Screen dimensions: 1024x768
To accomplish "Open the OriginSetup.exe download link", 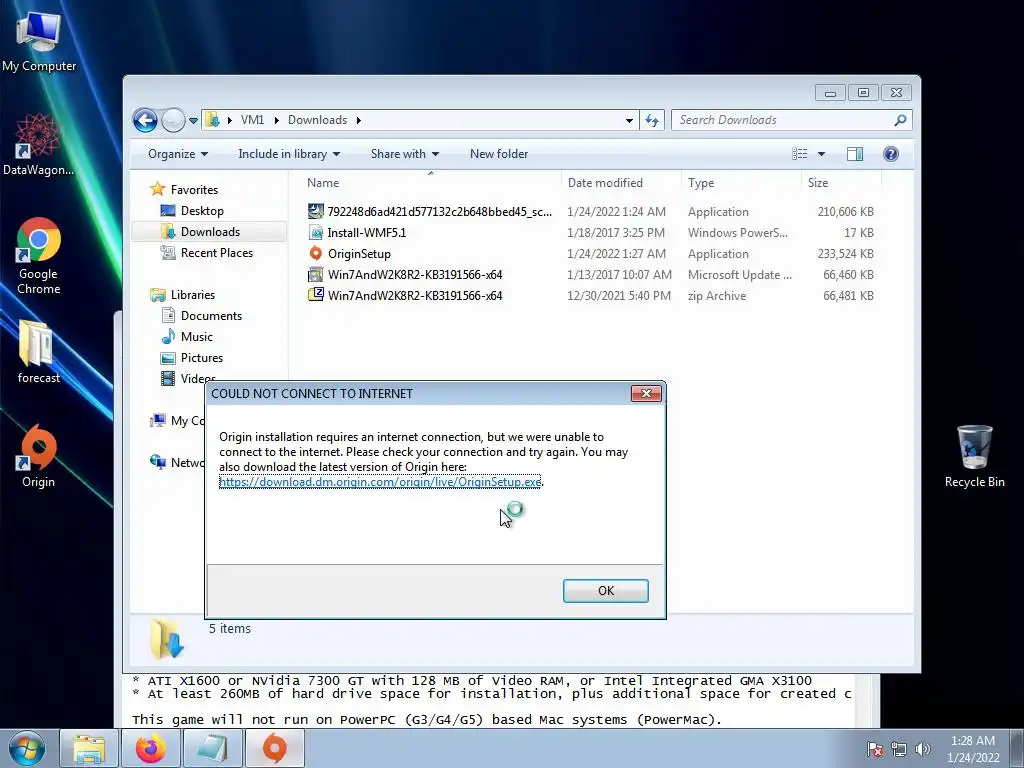I will coord(380,482).
